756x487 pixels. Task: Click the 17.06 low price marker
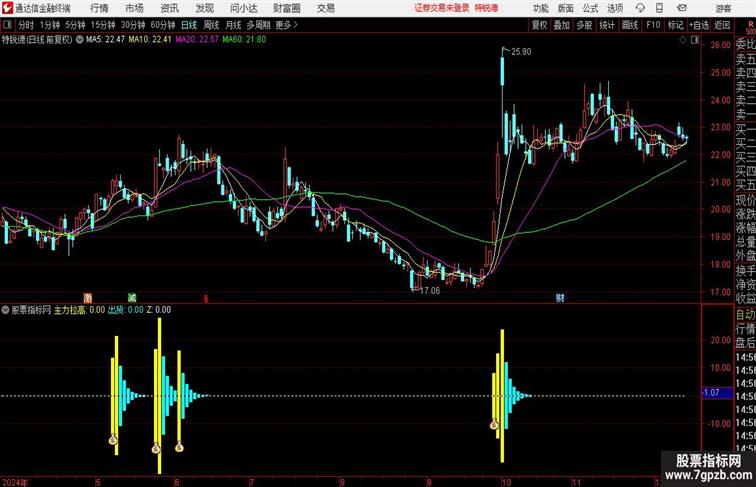click(430, 291)
